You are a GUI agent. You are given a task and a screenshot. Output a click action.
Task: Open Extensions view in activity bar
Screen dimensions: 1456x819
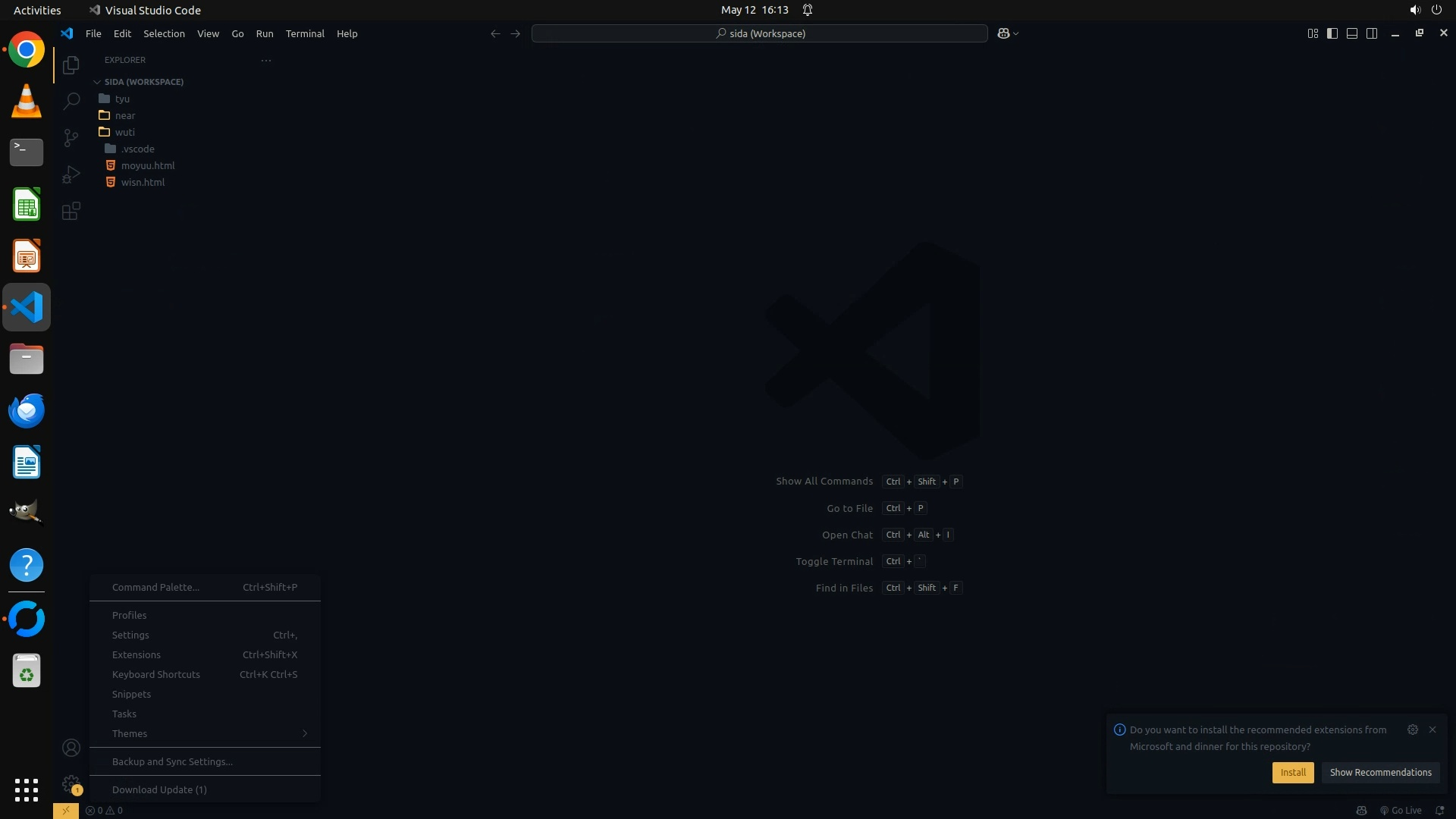71,211
